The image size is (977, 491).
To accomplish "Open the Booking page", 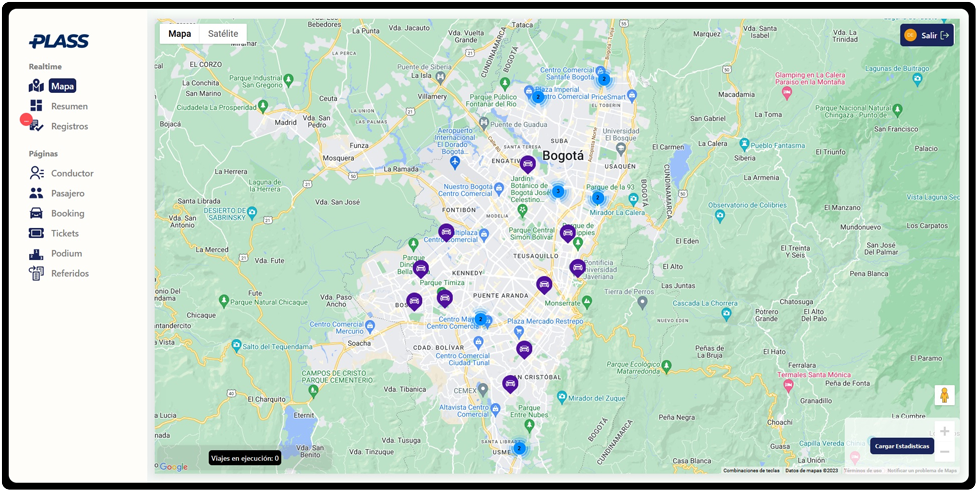I will point(57,213).
